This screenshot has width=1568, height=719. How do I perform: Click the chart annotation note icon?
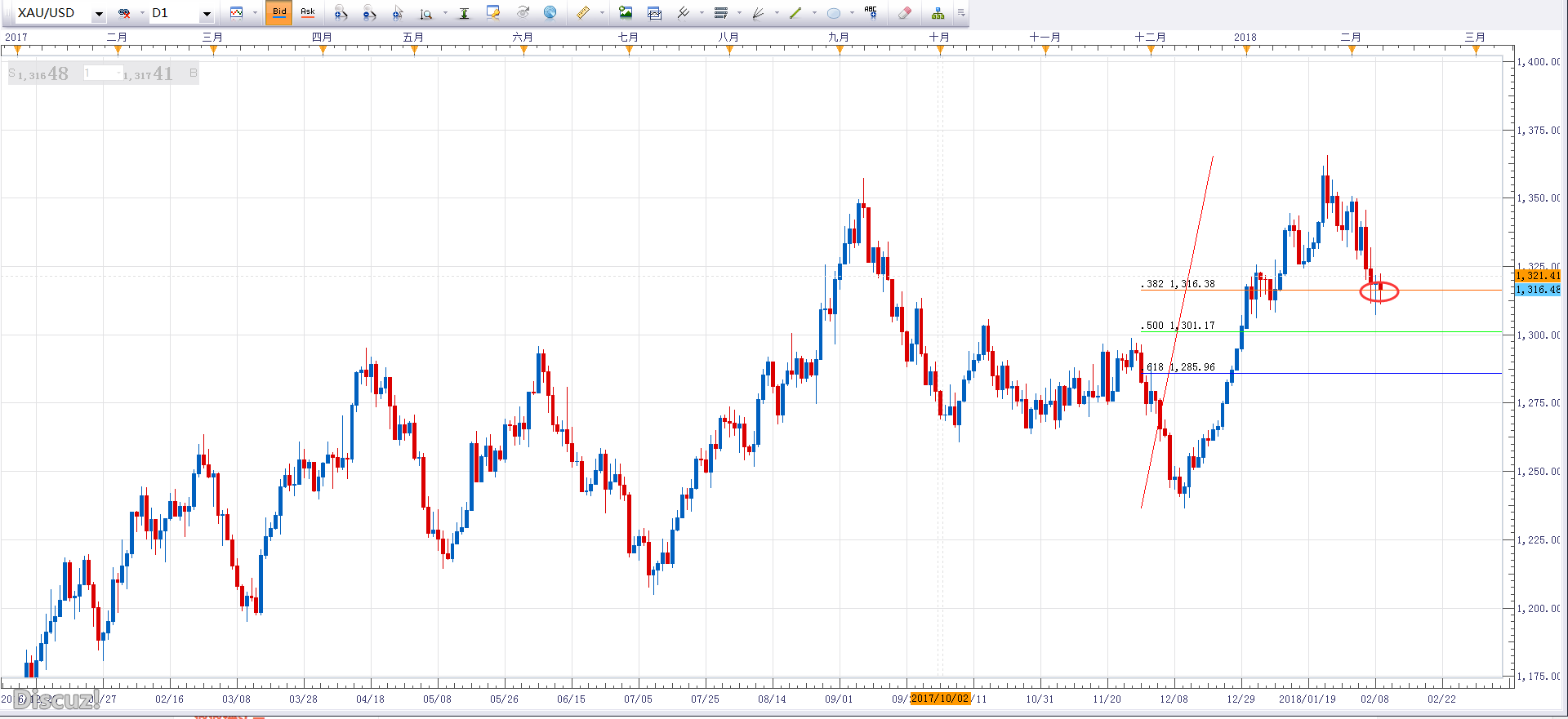493,12
